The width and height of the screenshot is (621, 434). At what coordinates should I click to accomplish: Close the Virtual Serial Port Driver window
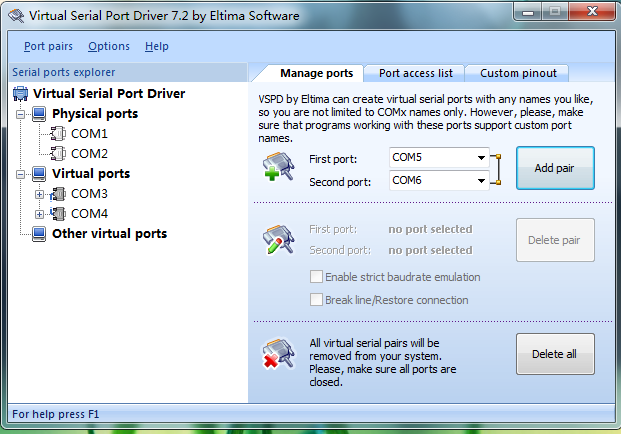coord(592,11)
